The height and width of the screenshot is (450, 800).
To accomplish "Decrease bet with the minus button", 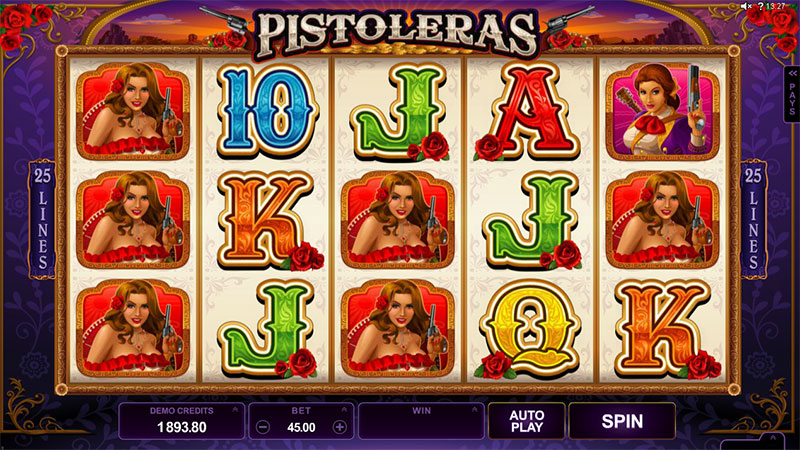I will [262, 427].
